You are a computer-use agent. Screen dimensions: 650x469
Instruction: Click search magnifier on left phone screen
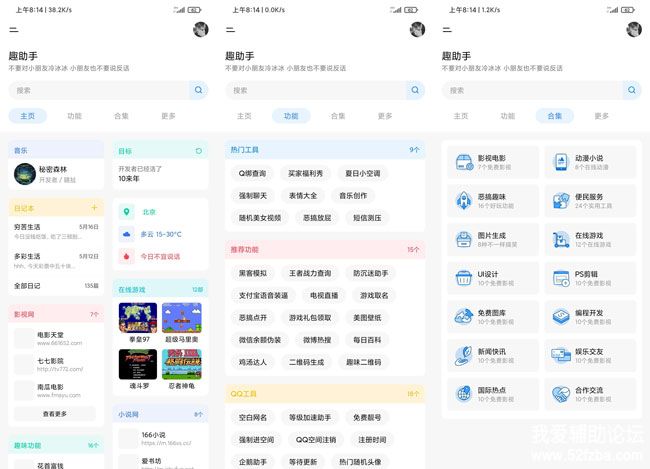tap(199, 90)
